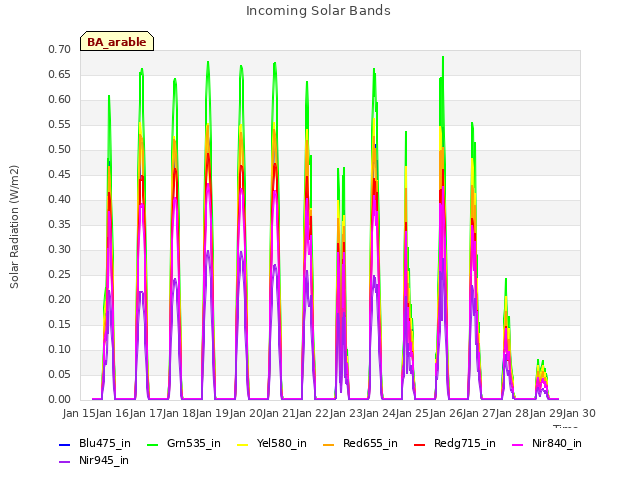Click the Jan 17 x-axis date label
The width and height of the screenshot is (640, 480).
(146, 413)
